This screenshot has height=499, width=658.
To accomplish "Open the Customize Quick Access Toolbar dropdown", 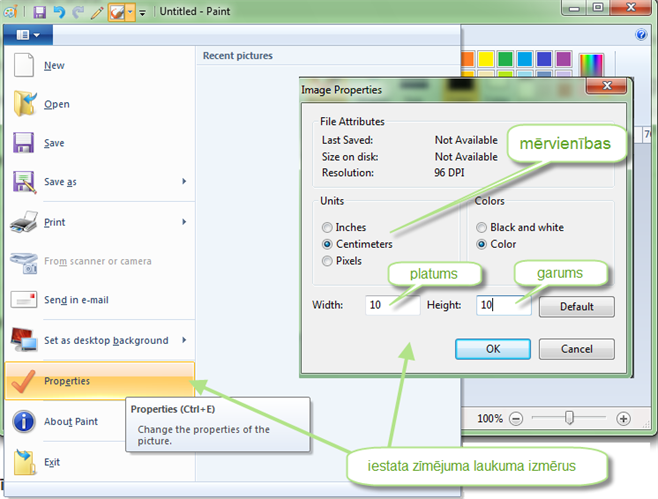I will coord(141,12).
